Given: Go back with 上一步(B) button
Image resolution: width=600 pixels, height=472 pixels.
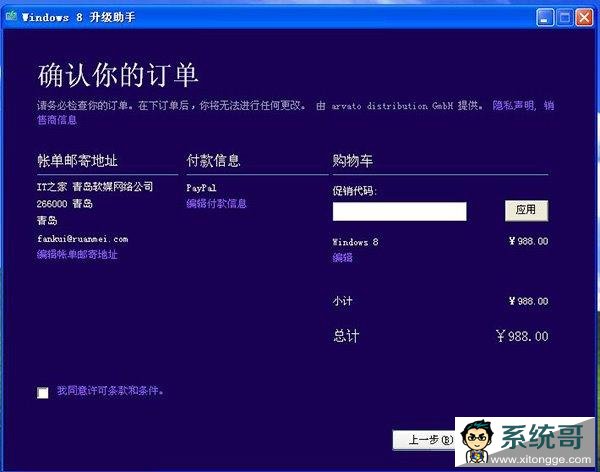Looking at the screenshot, I should [x=424, y=440].
